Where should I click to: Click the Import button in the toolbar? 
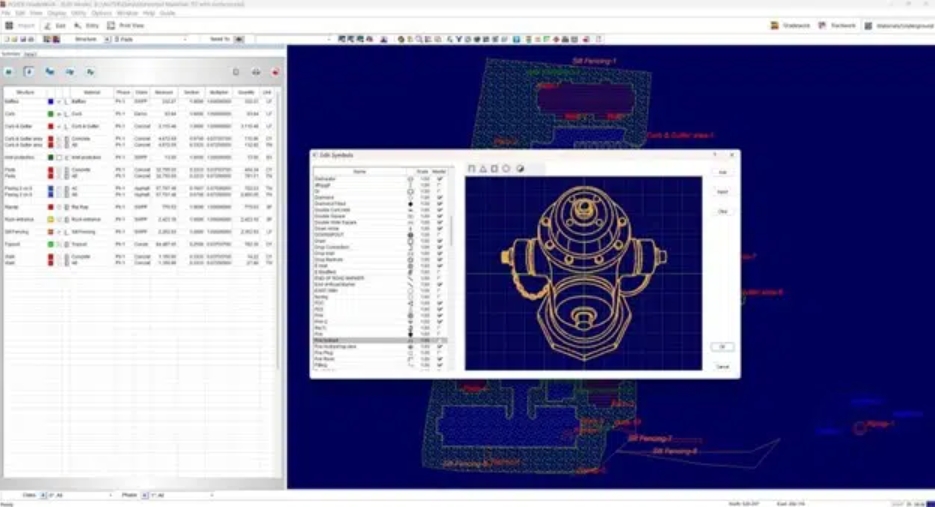tap(22, 25)
